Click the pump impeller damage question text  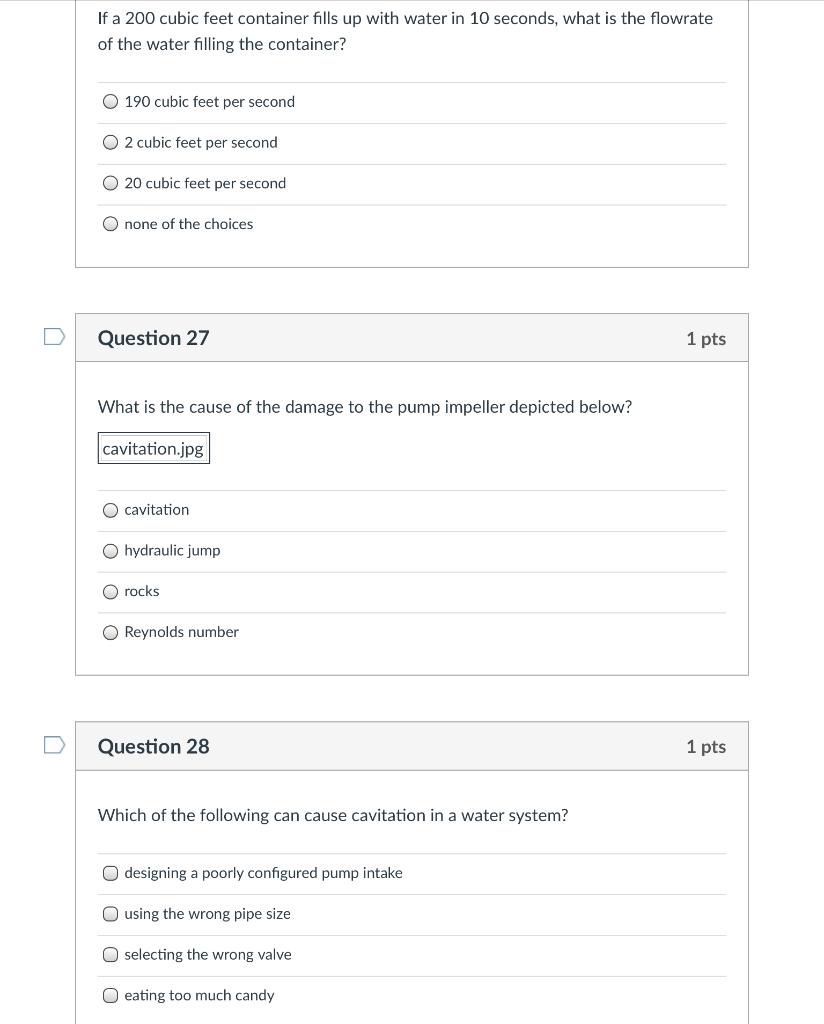tap(365, 407)
